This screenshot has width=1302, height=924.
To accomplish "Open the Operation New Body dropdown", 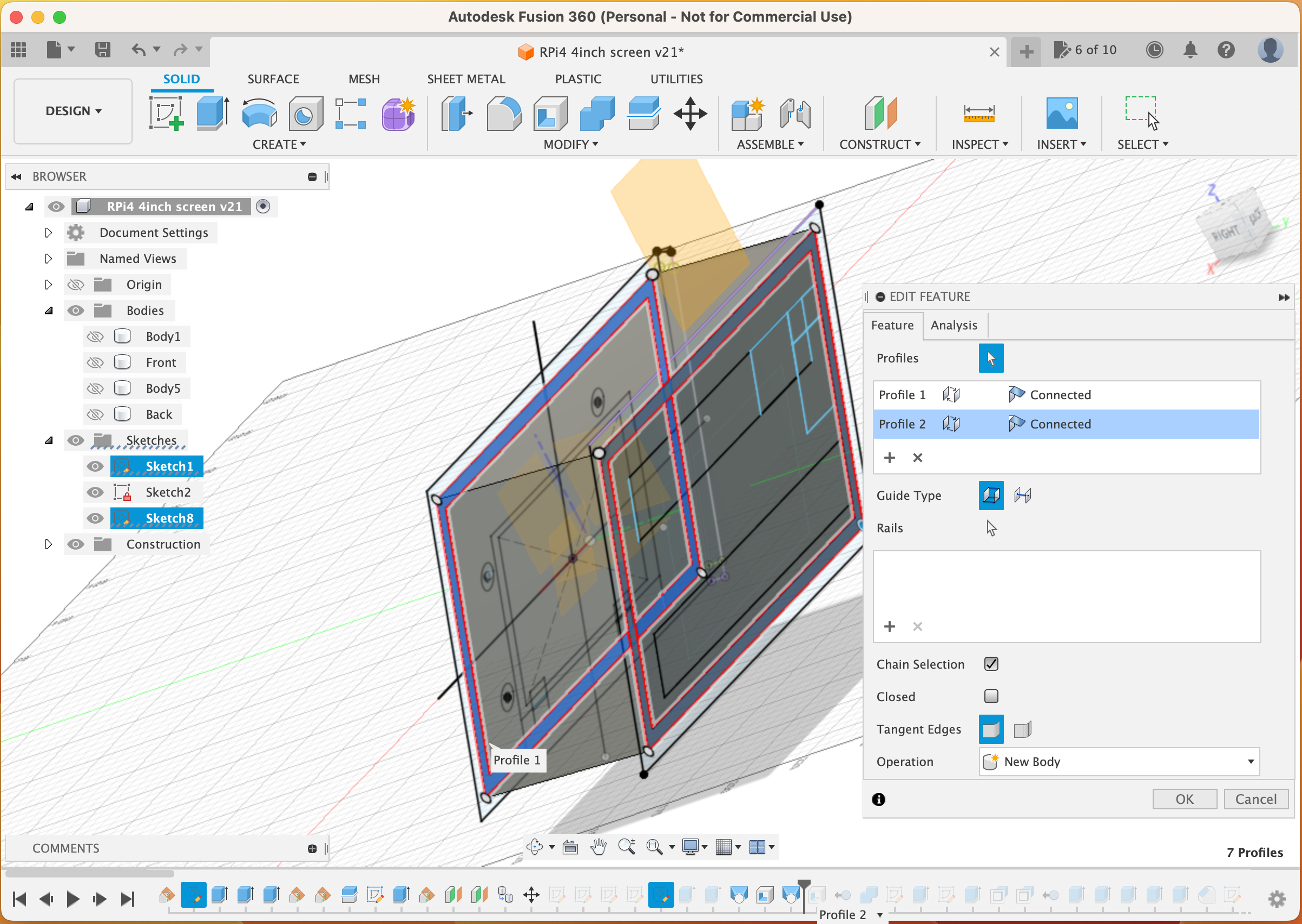I will pyautogui.click(x=1119, y=762).
